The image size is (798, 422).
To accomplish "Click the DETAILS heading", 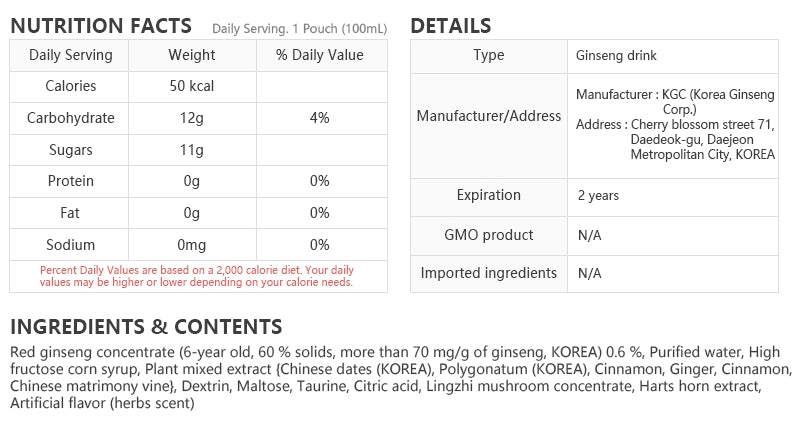I will click(x=450, y=26).
